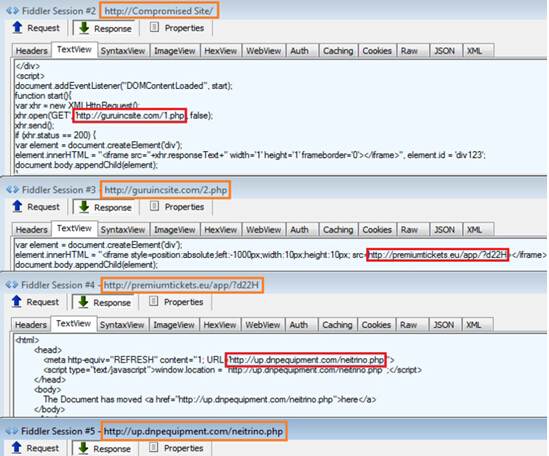
Task: Open Response tab in Fiddler Session #5
Action: (105, 448)
